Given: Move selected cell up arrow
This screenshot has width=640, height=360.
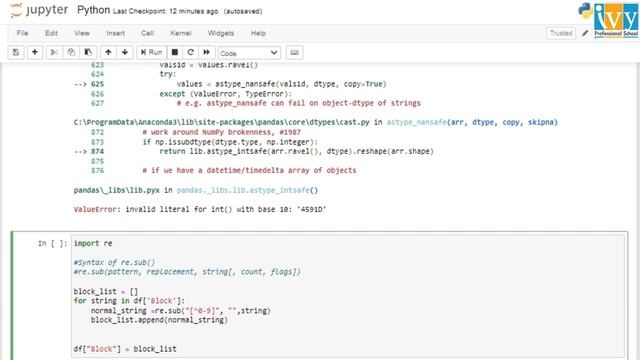Looking at the screenshot, I should click(x=108, y=52).
